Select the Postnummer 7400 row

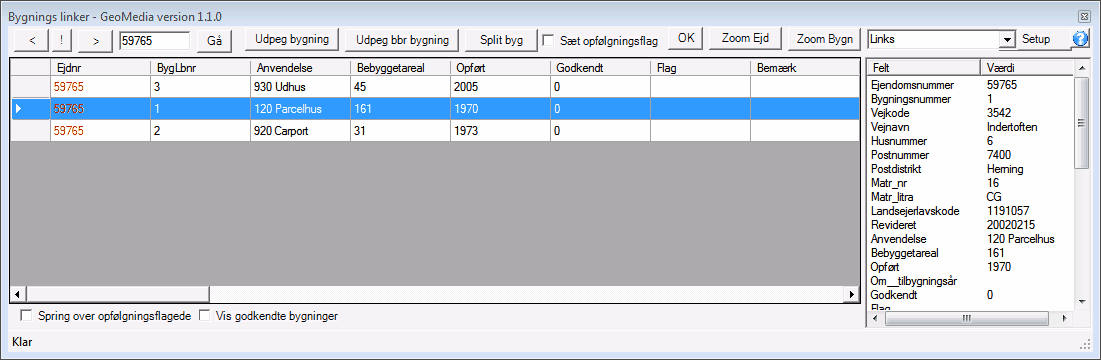pos(971,155)
